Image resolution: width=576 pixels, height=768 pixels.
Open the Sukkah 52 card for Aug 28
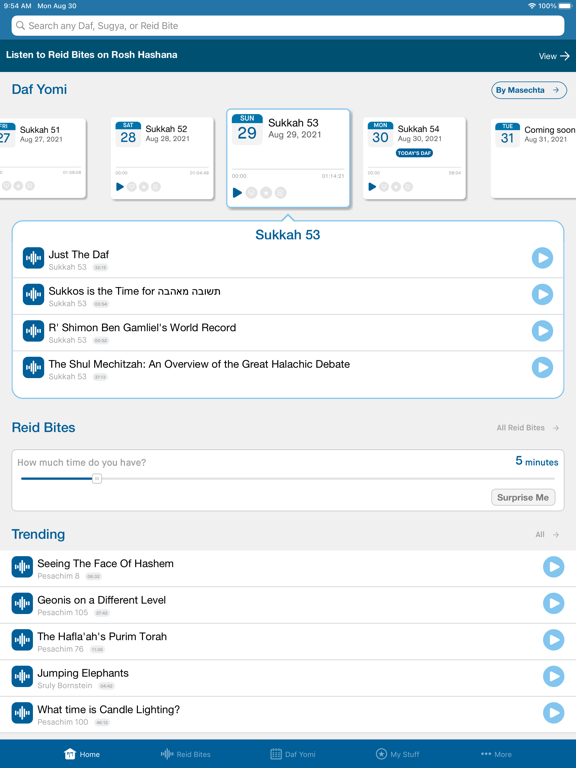(x=162, y=158)
